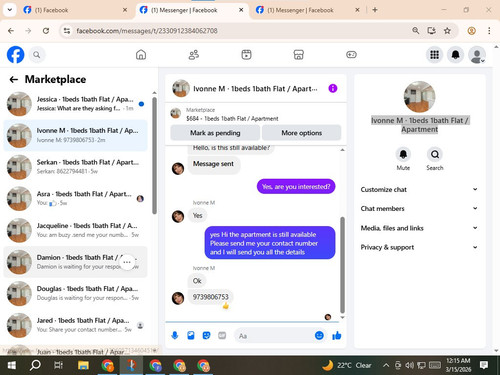Click More options button
The image size is (500, 375).
coord(302,133)
